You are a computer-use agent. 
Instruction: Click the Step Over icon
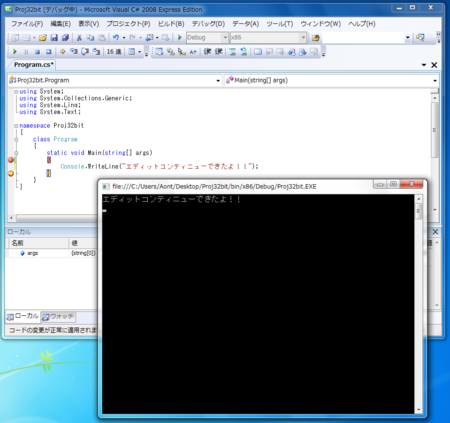[x=85, y=52]
